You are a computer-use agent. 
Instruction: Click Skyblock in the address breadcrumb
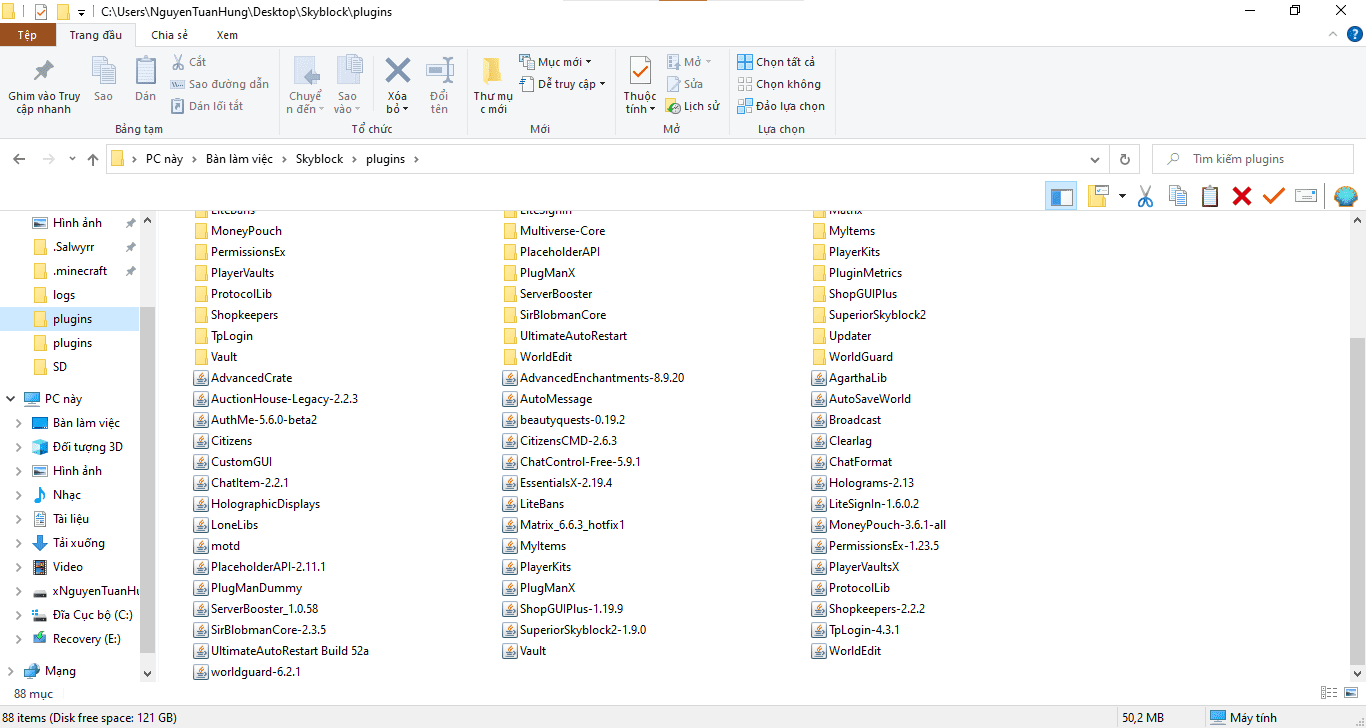(319, 159)
